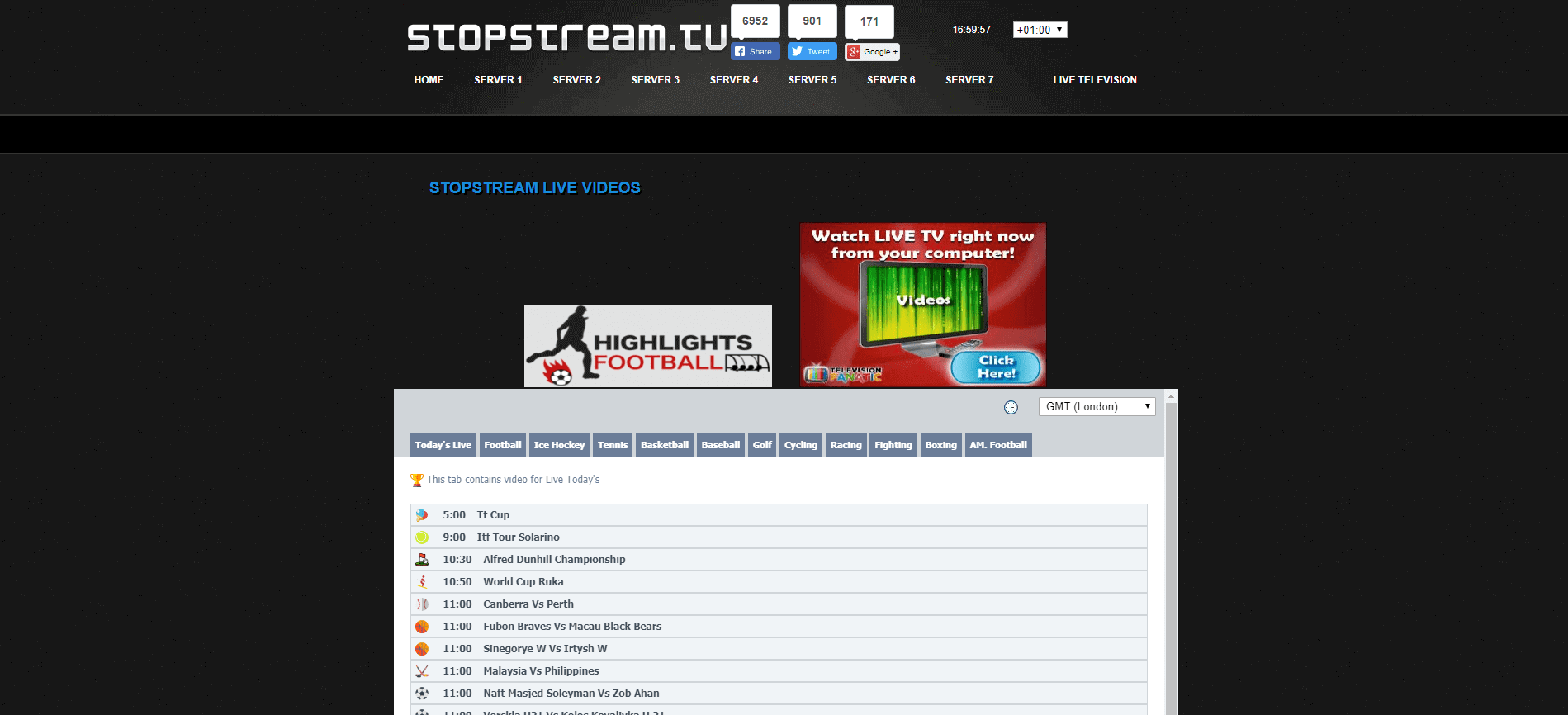Image resolution: width=1568 pixels, height=715 pixels.
Task: Click the clock icon beside GMT selector
Action: [x=1011, y=407]
